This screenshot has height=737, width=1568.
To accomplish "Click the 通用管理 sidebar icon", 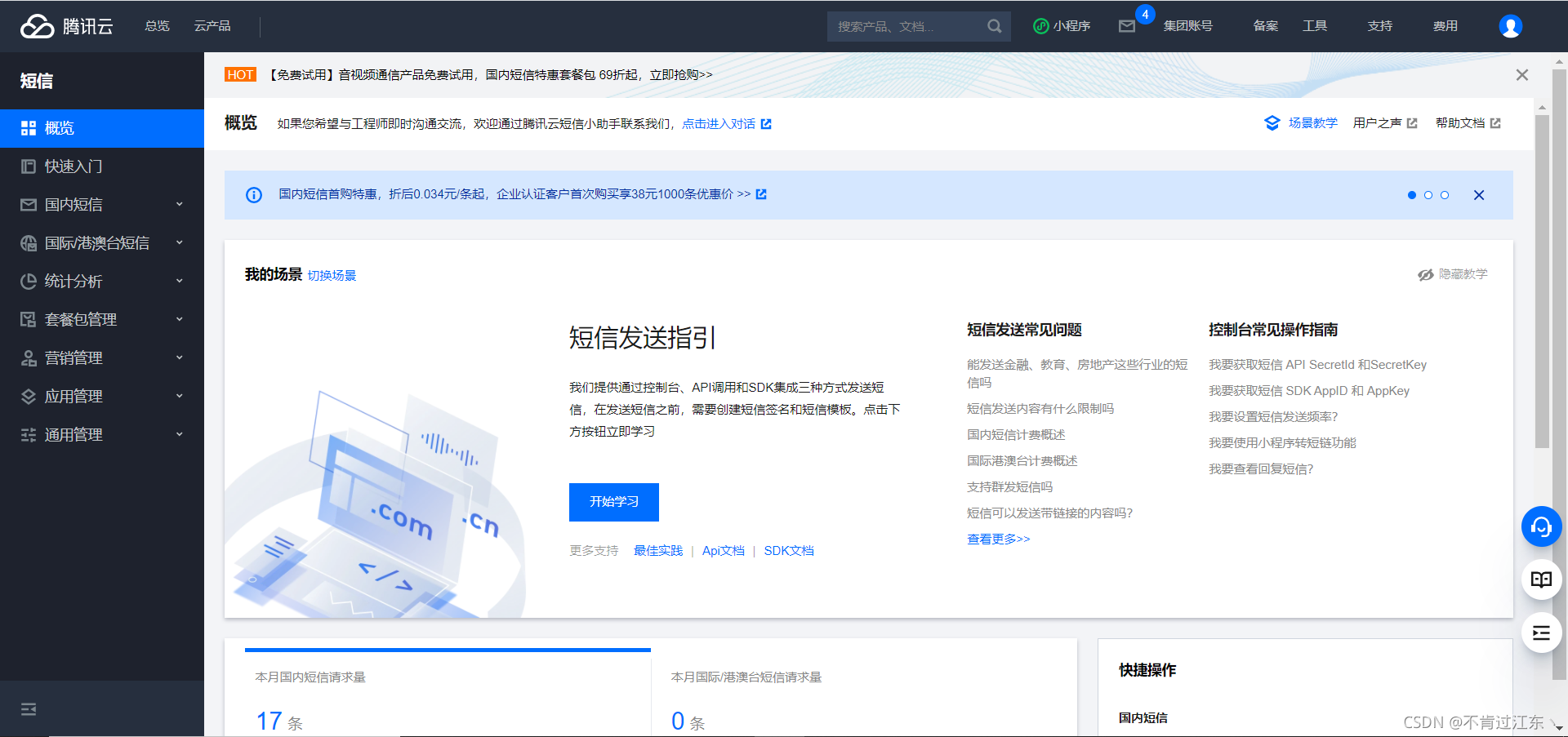I will point(29,435).
